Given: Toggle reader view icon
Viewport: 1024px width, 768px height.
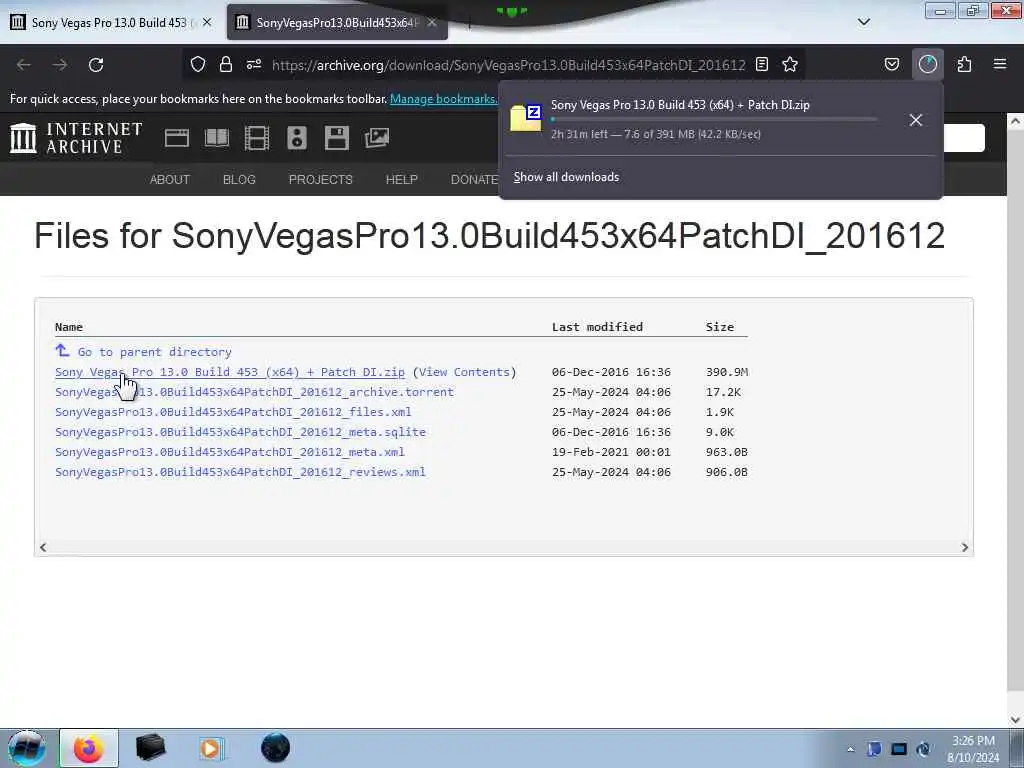Looking at the screenshot, I should (761, 64).
